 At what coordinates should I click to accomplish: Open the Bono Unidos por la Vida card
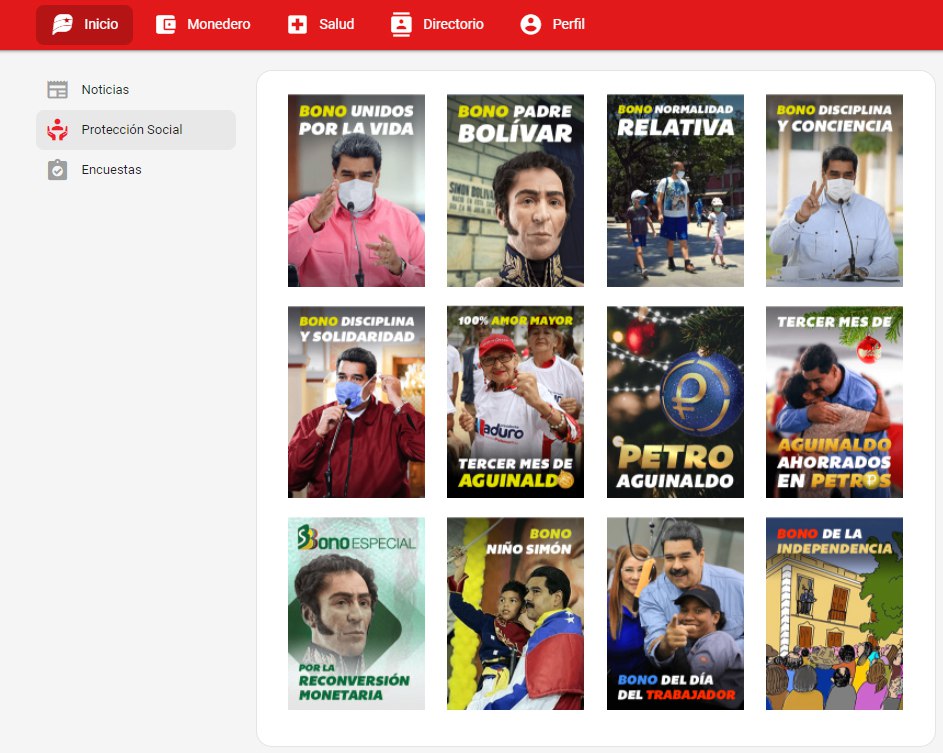[357, 191]
